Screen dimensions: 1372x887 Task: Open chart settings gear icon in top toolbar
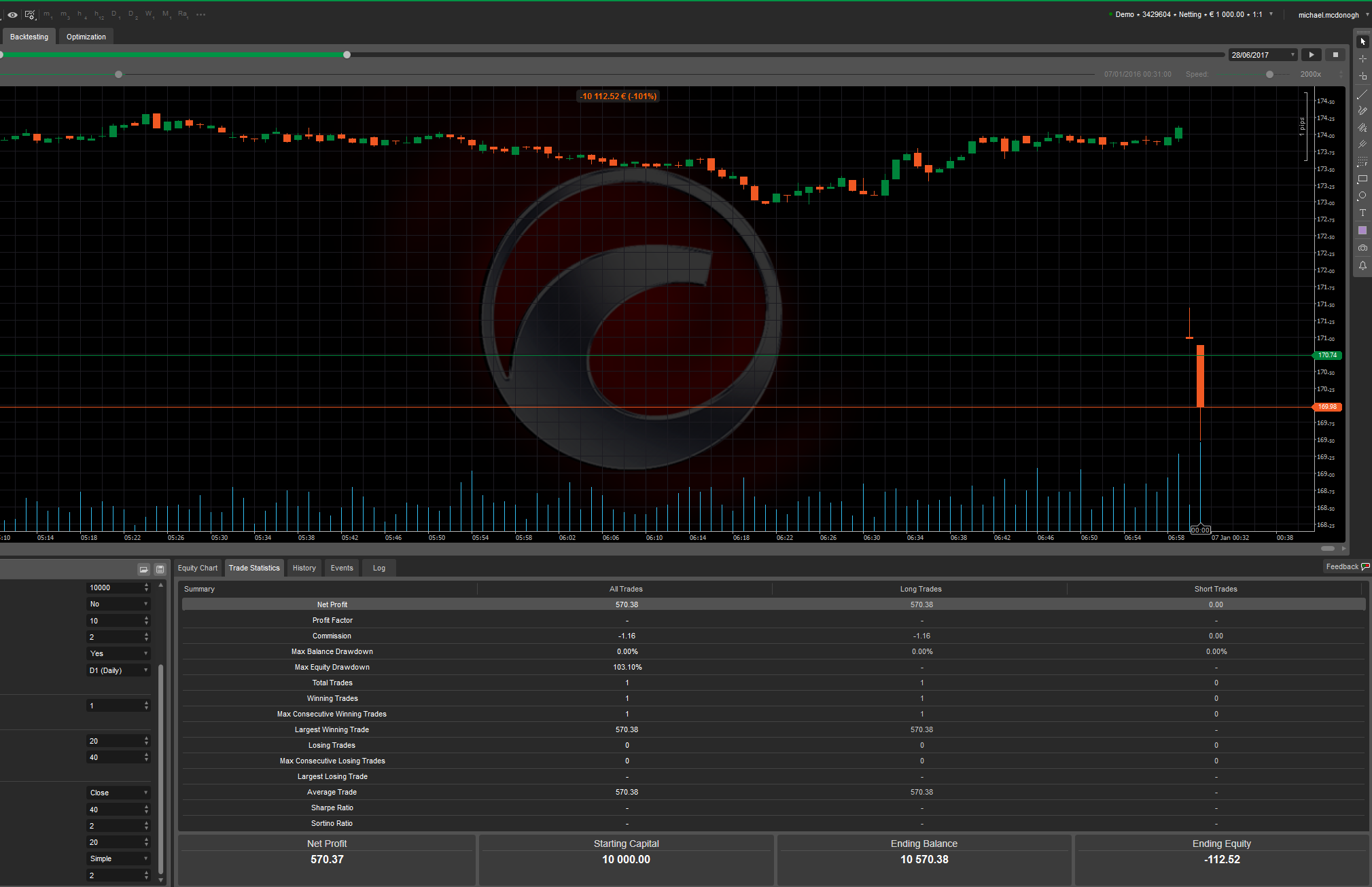(30, 14)
